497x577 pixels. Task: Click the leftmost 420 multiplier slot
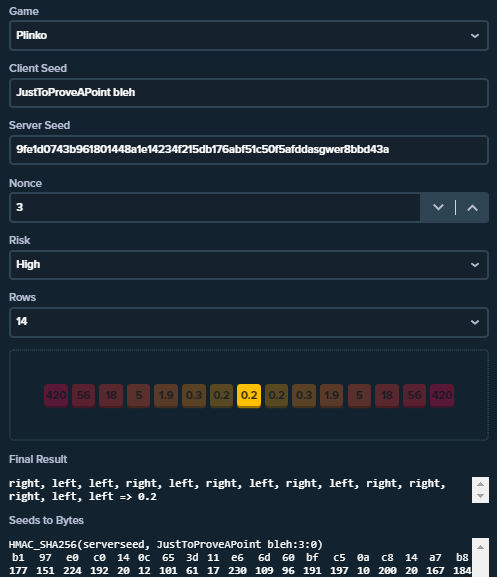[x=56, y=396]
